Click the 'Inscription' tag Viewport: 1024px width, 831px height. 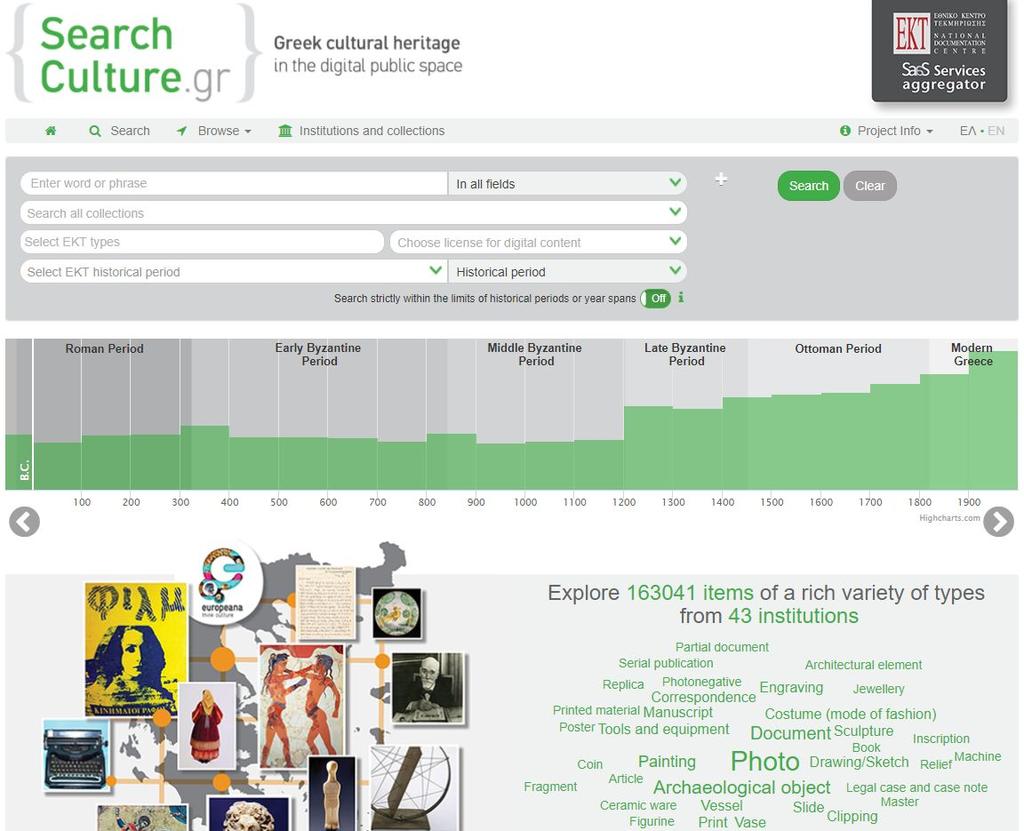click(940, 739)
